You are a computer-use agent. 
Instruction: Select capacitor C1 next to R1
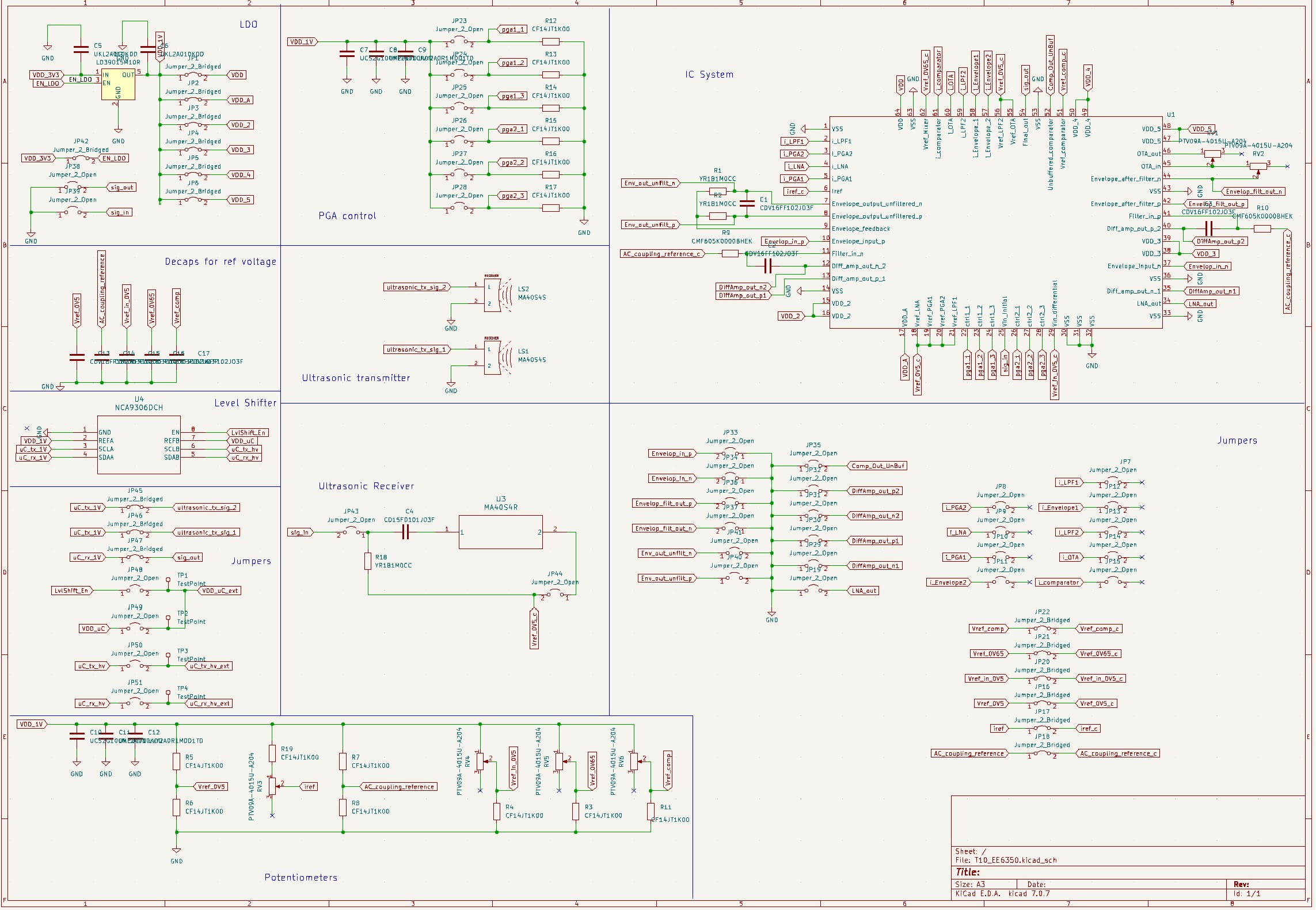coord(747,203)
